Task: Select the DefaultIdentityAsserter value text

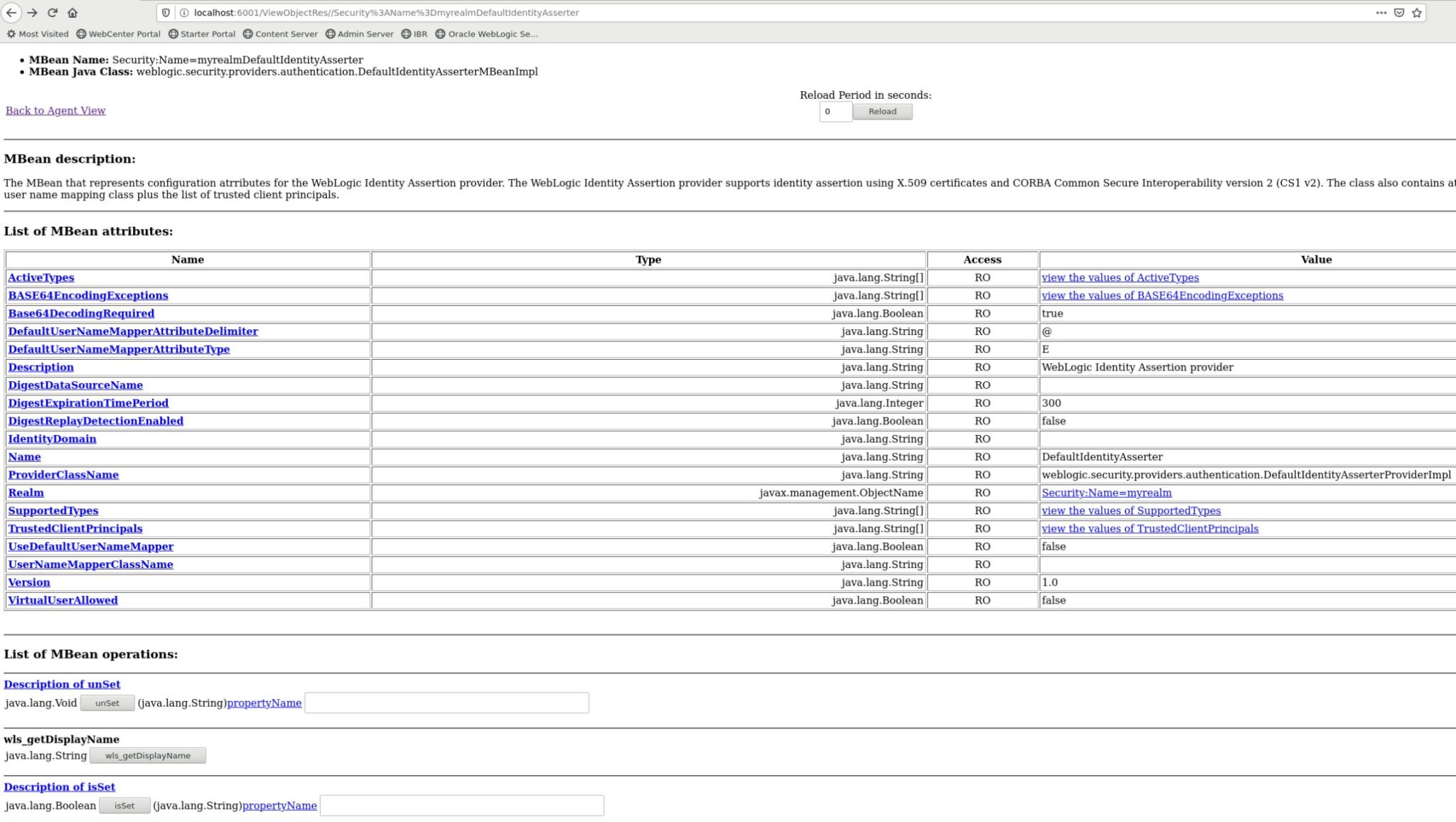Action: click(x=1102, y=457)
